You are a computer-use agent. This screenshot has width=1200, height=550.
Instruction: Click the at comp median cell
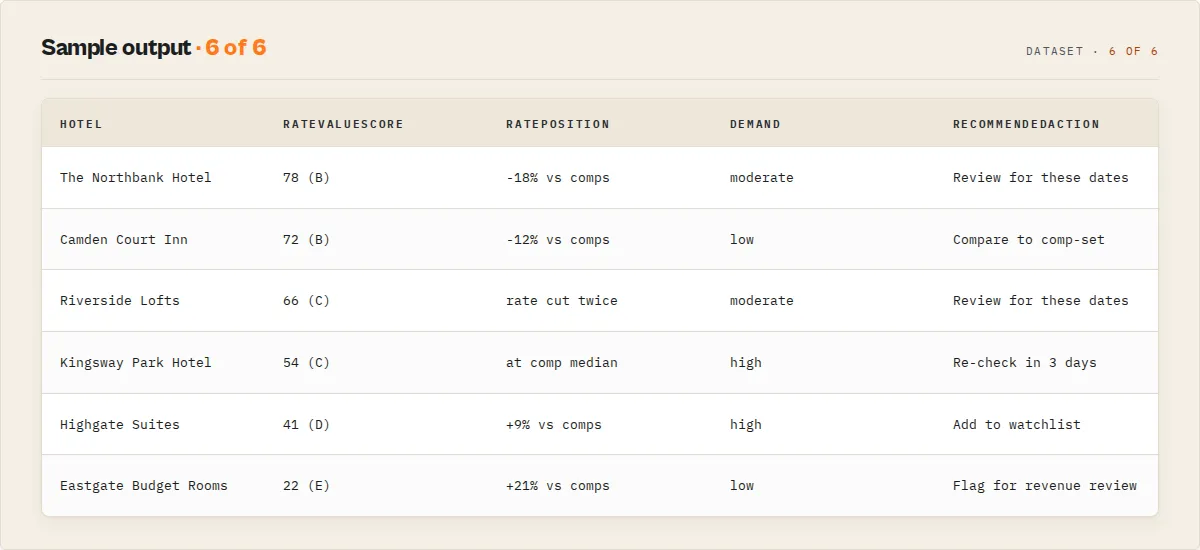[562, 363]
